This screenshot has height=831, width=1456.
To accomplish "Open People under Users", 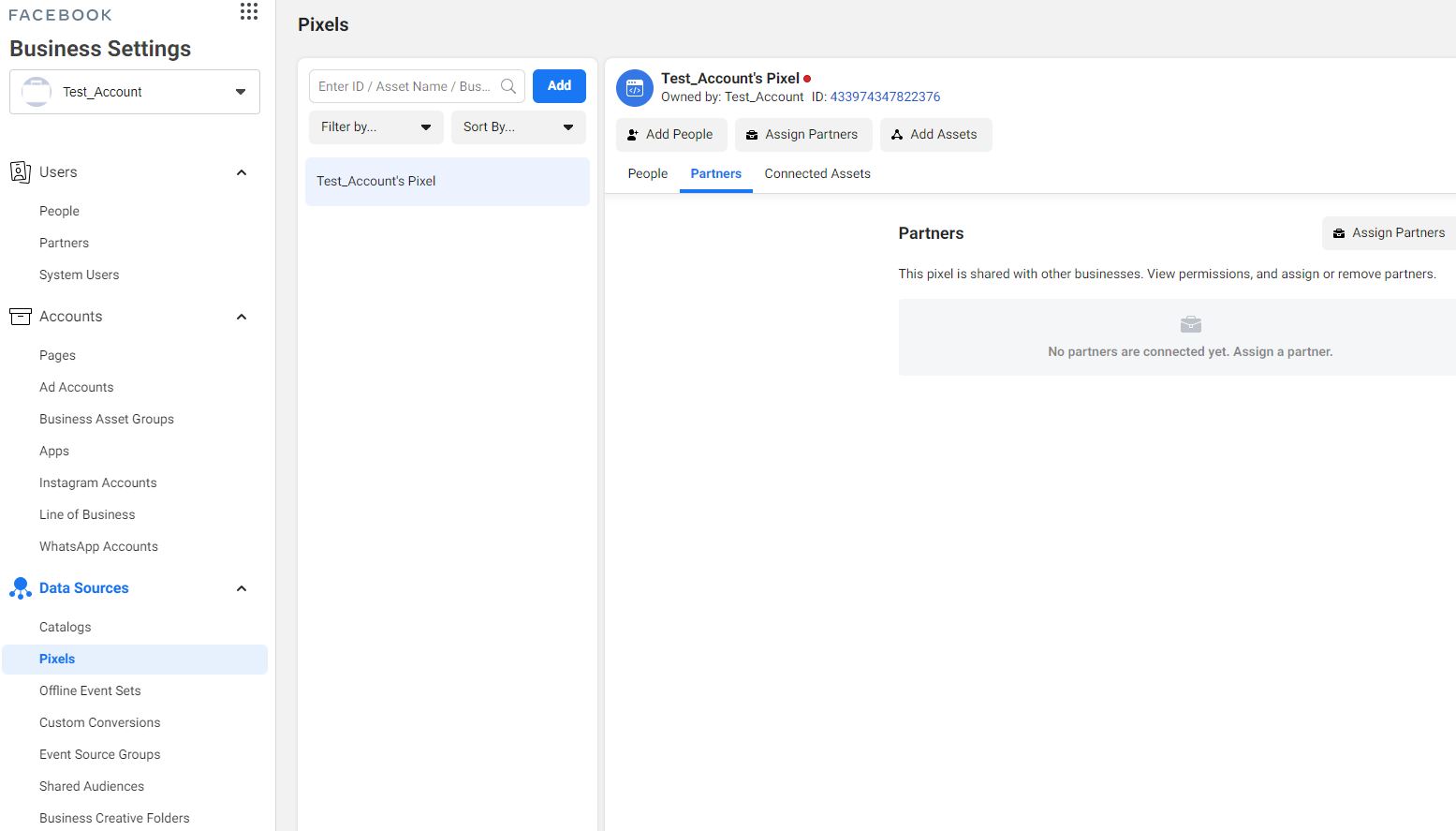I will [x=59, y=211].
